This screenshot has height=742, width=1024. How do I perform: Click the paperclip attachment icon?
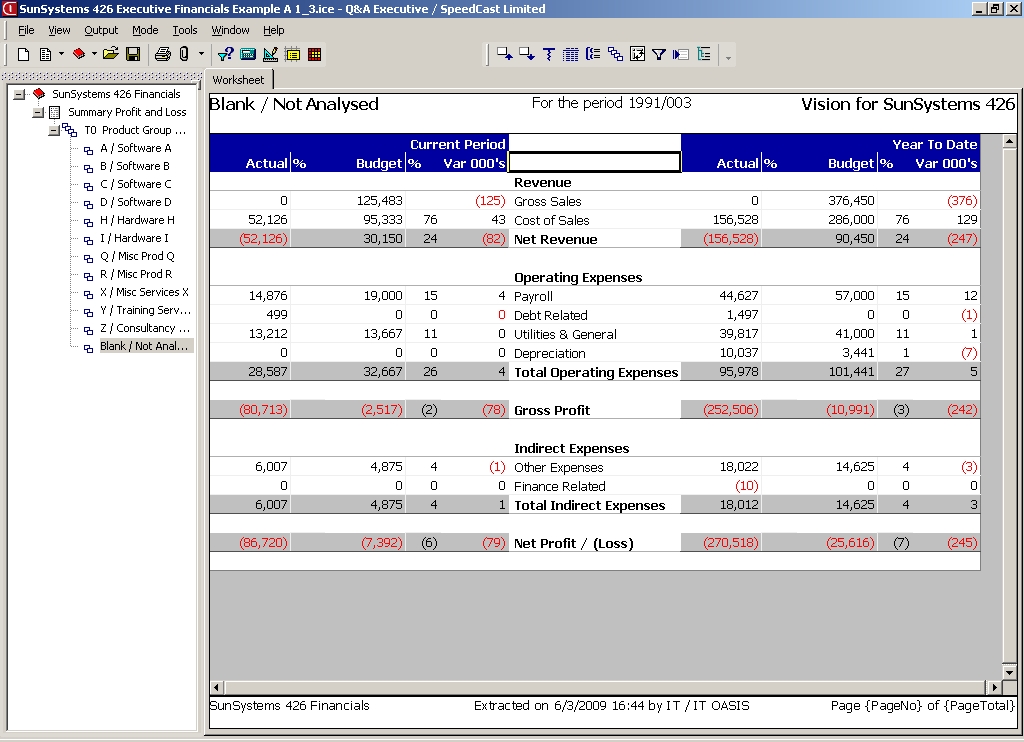tap(184, 54)
